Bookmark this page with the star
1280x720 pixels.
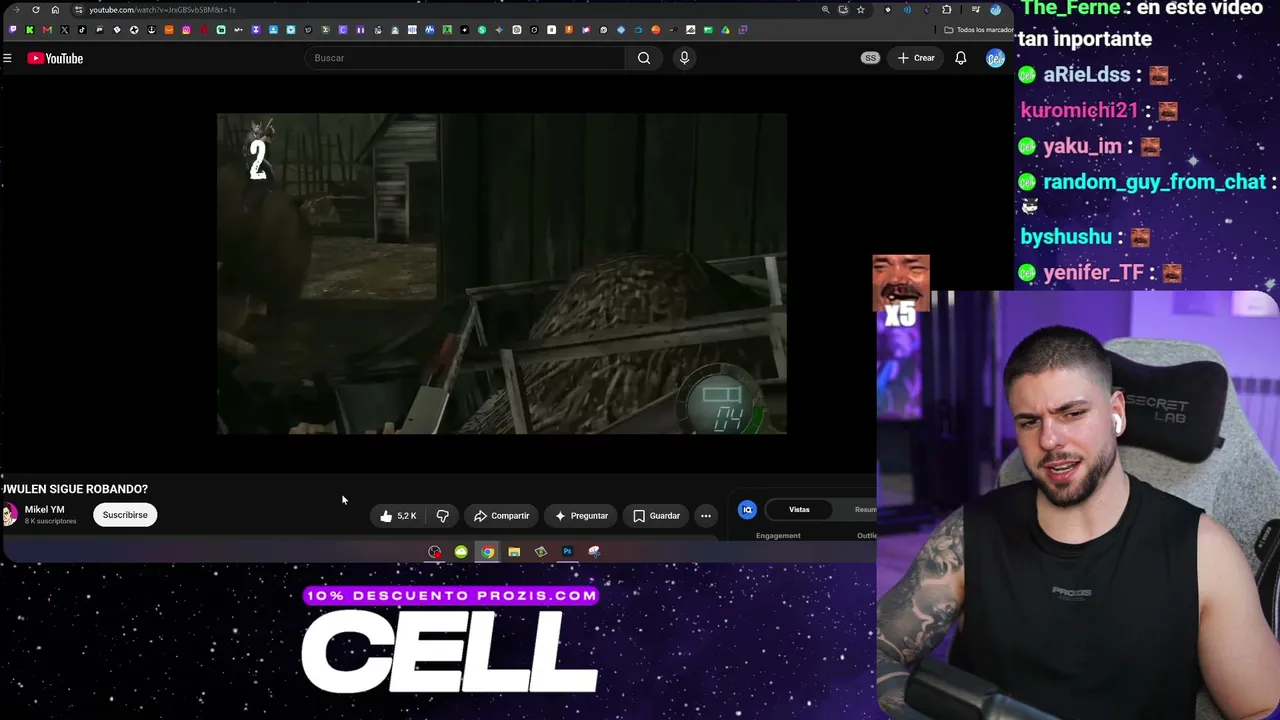click(860, 10)
